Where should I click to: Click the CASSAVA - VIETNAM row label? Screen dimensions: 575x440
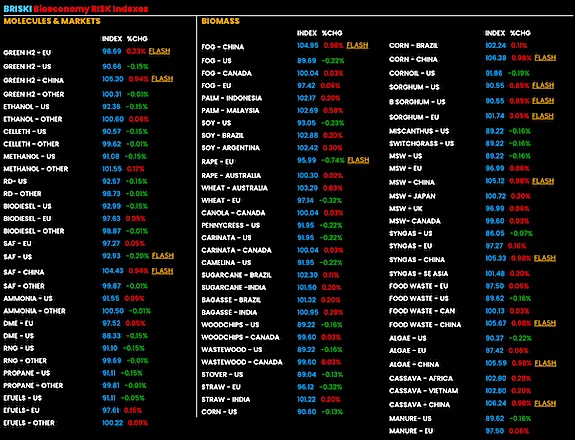(424, 391)
